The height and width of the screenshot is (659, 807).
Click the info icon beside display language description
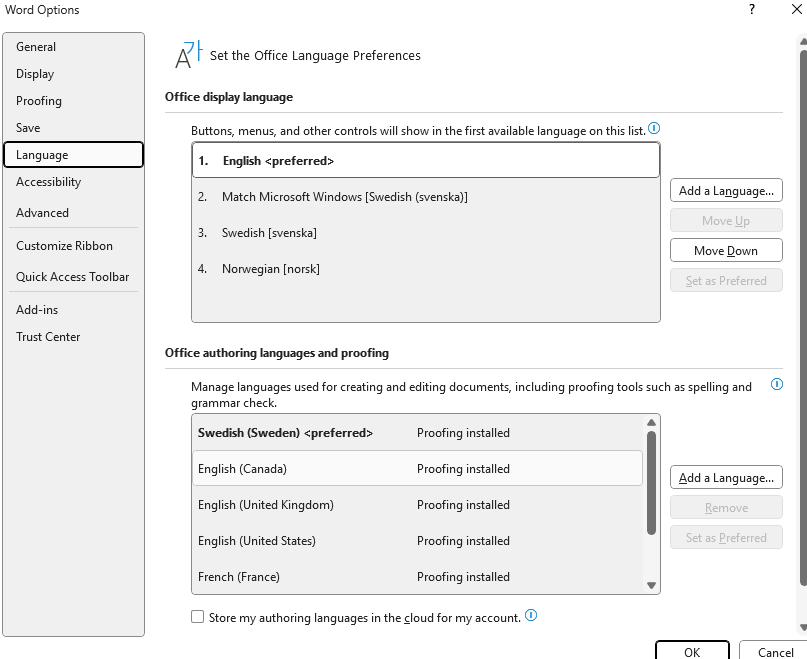coord(654,128)
